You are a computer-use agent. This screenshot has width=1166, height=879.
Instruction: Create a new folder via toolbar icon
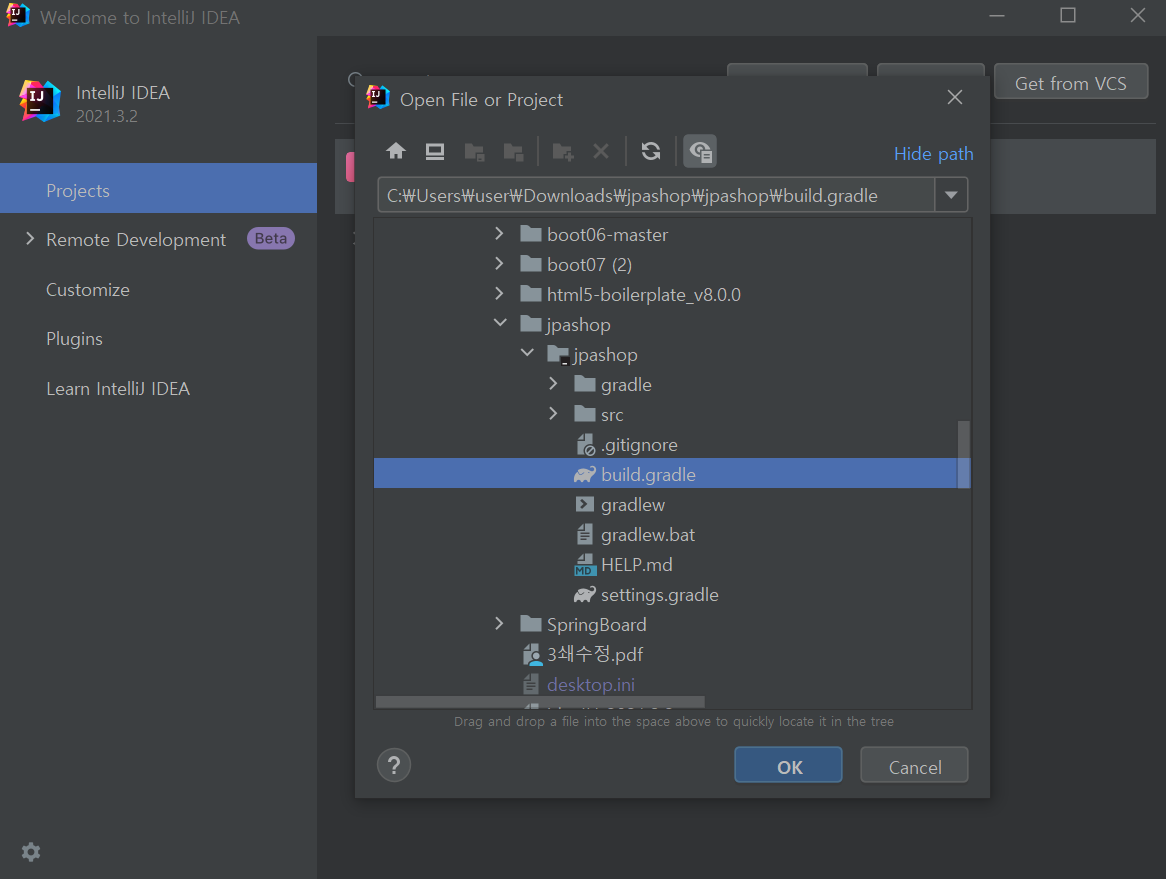click(x=563, y=152)
